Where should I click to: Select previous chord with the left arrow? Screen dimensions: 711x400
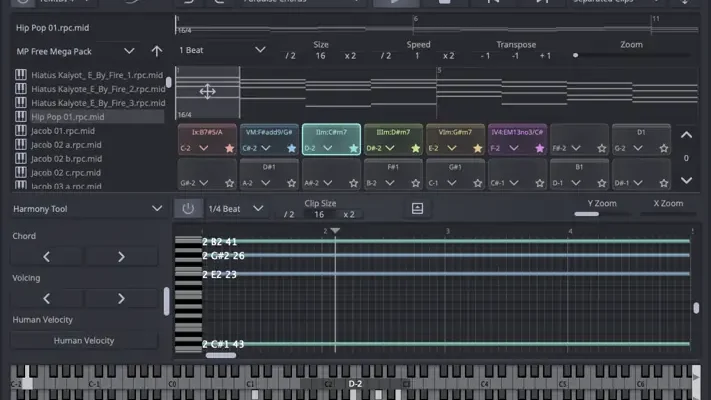pos(46,257)
